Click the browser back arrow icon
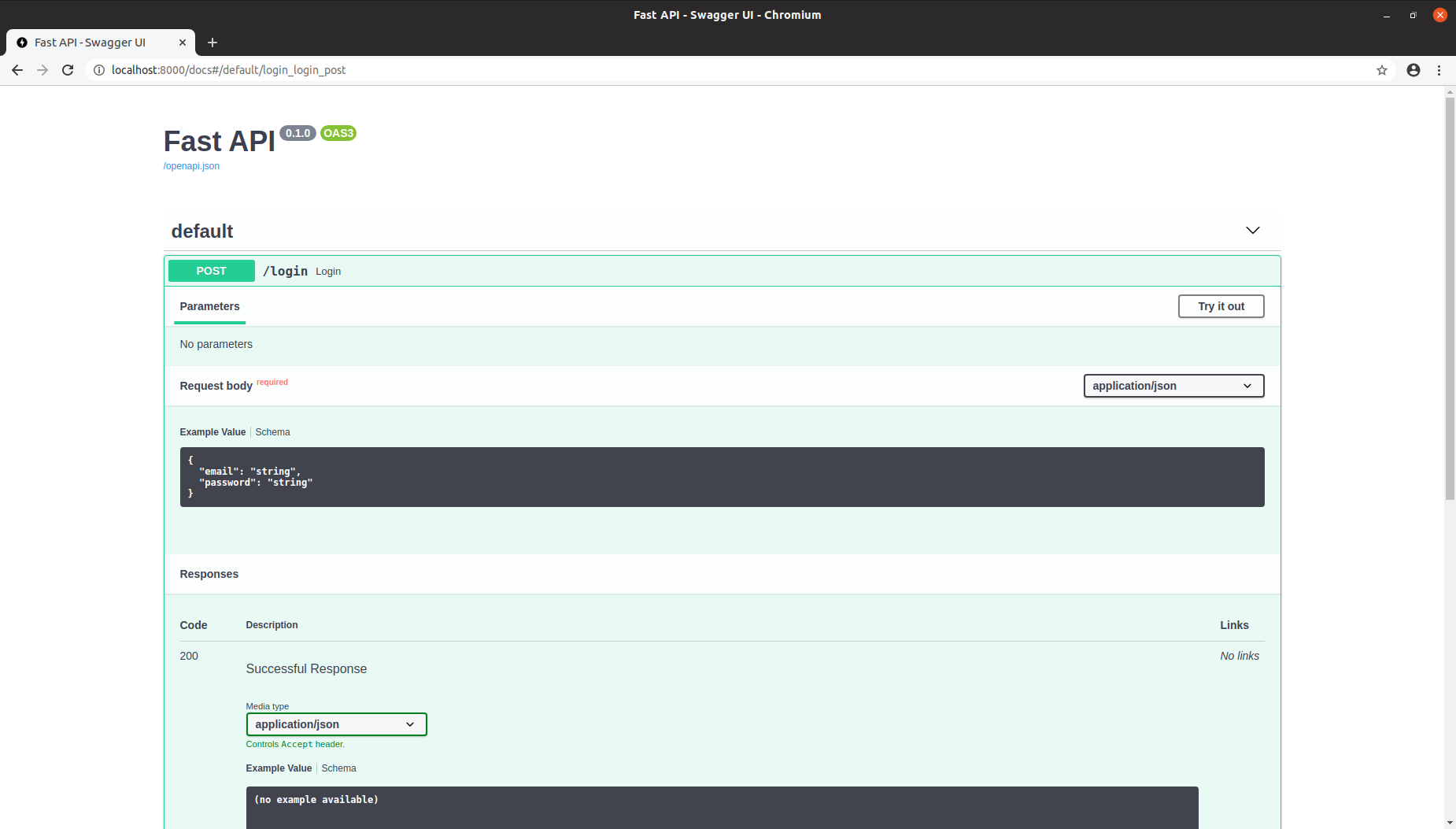 pyautogui.click(x=17, y=70)
